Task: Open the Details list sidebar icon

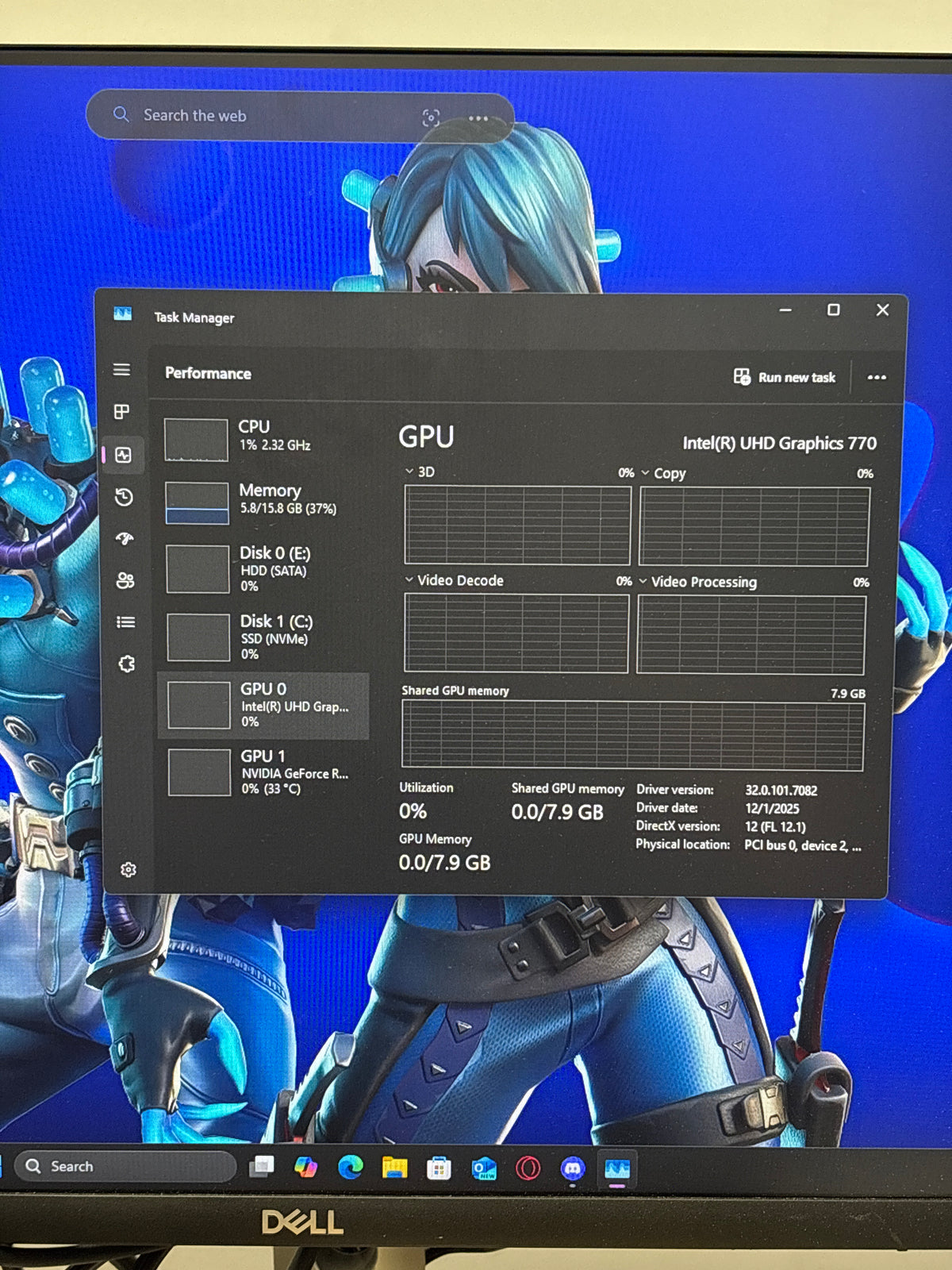Action: click(125, 622)
